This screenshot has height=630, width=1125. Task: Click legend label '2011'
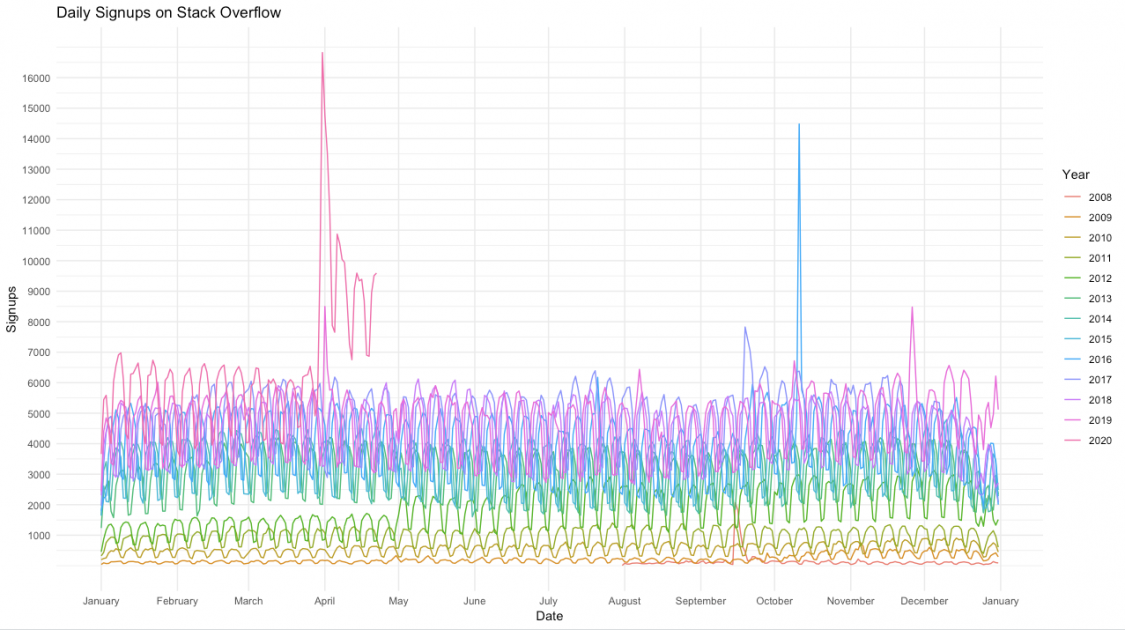1100,258
